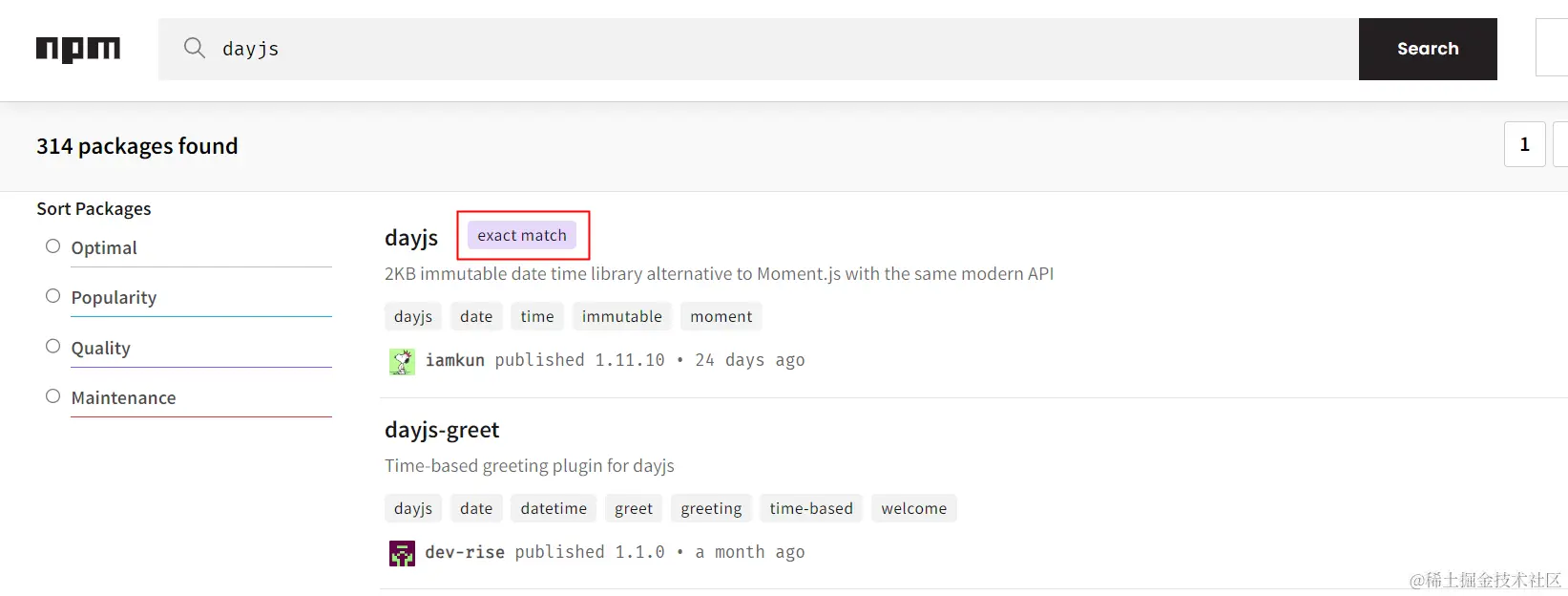Click the "moment" keyword tag
The height and width of the screenshot is (596, 1568).
721,316
